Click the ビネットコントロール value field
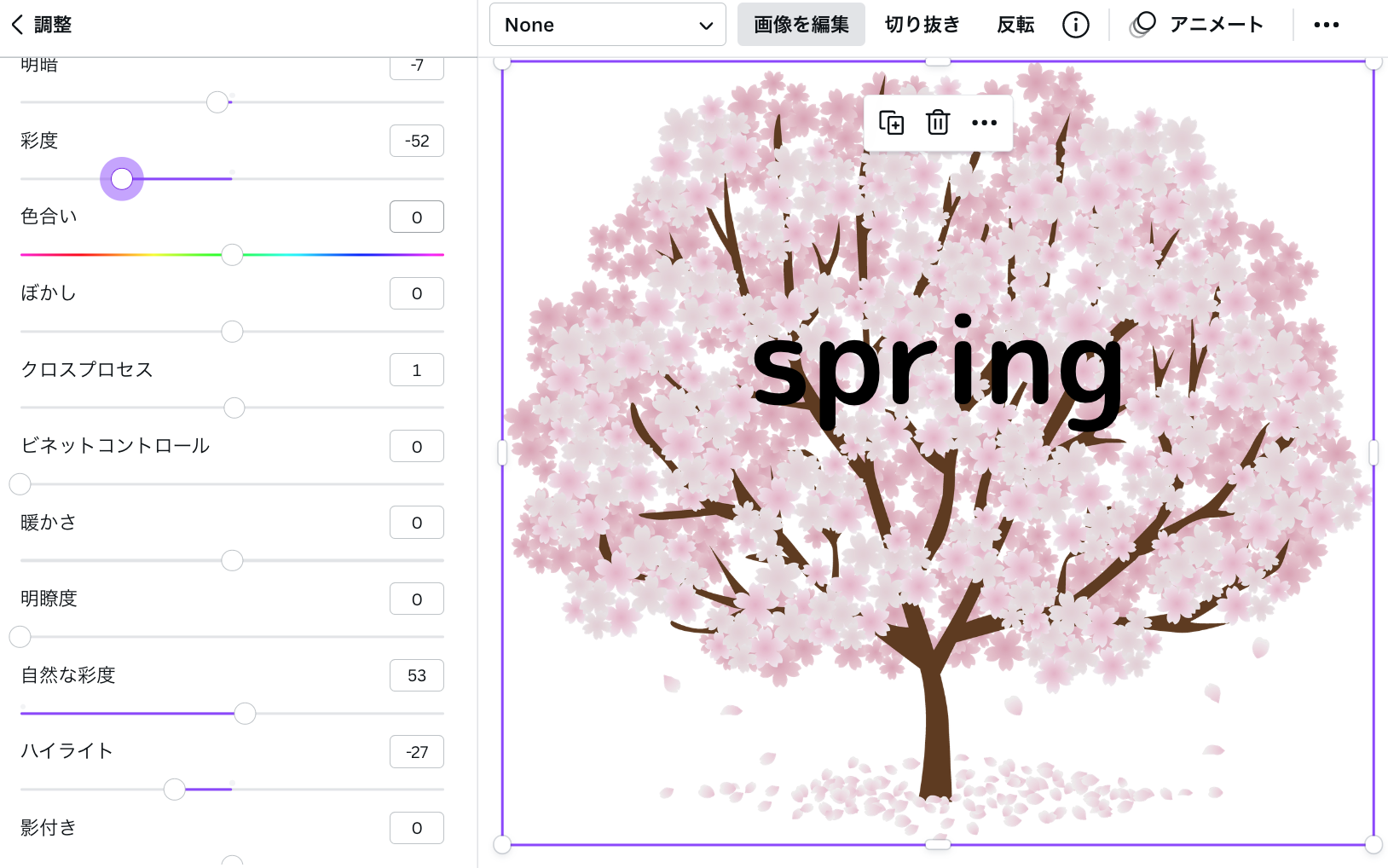 coord(417,446)
